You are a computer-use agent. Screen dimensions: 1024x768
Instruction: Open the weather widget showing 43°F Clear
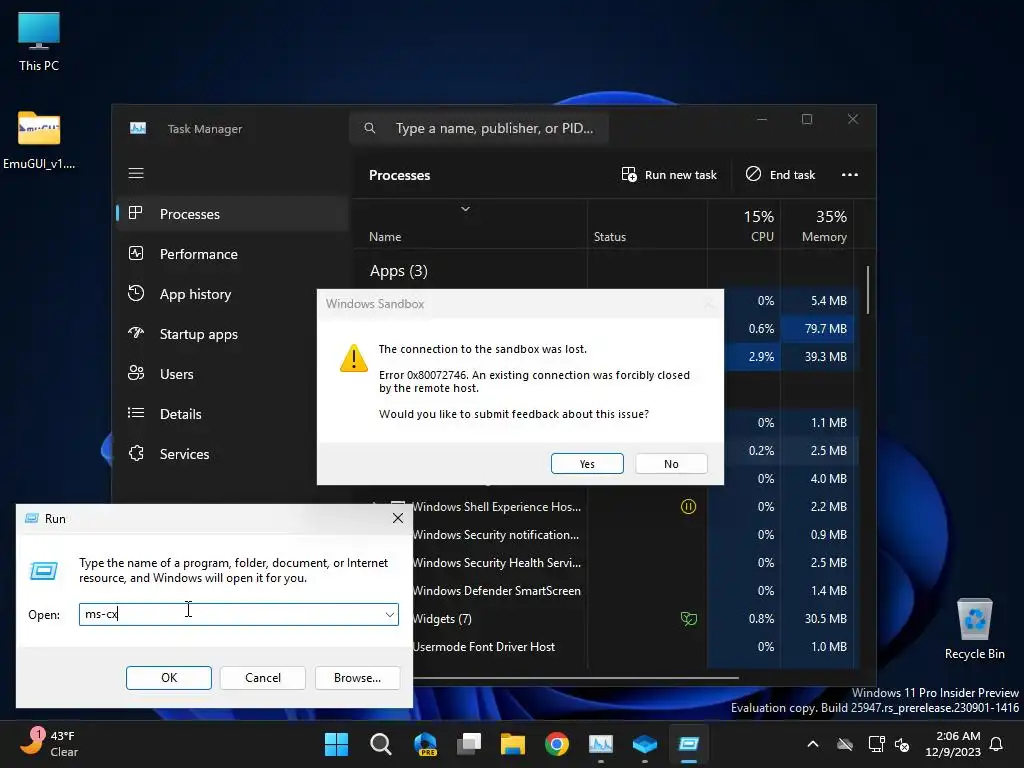49,743
